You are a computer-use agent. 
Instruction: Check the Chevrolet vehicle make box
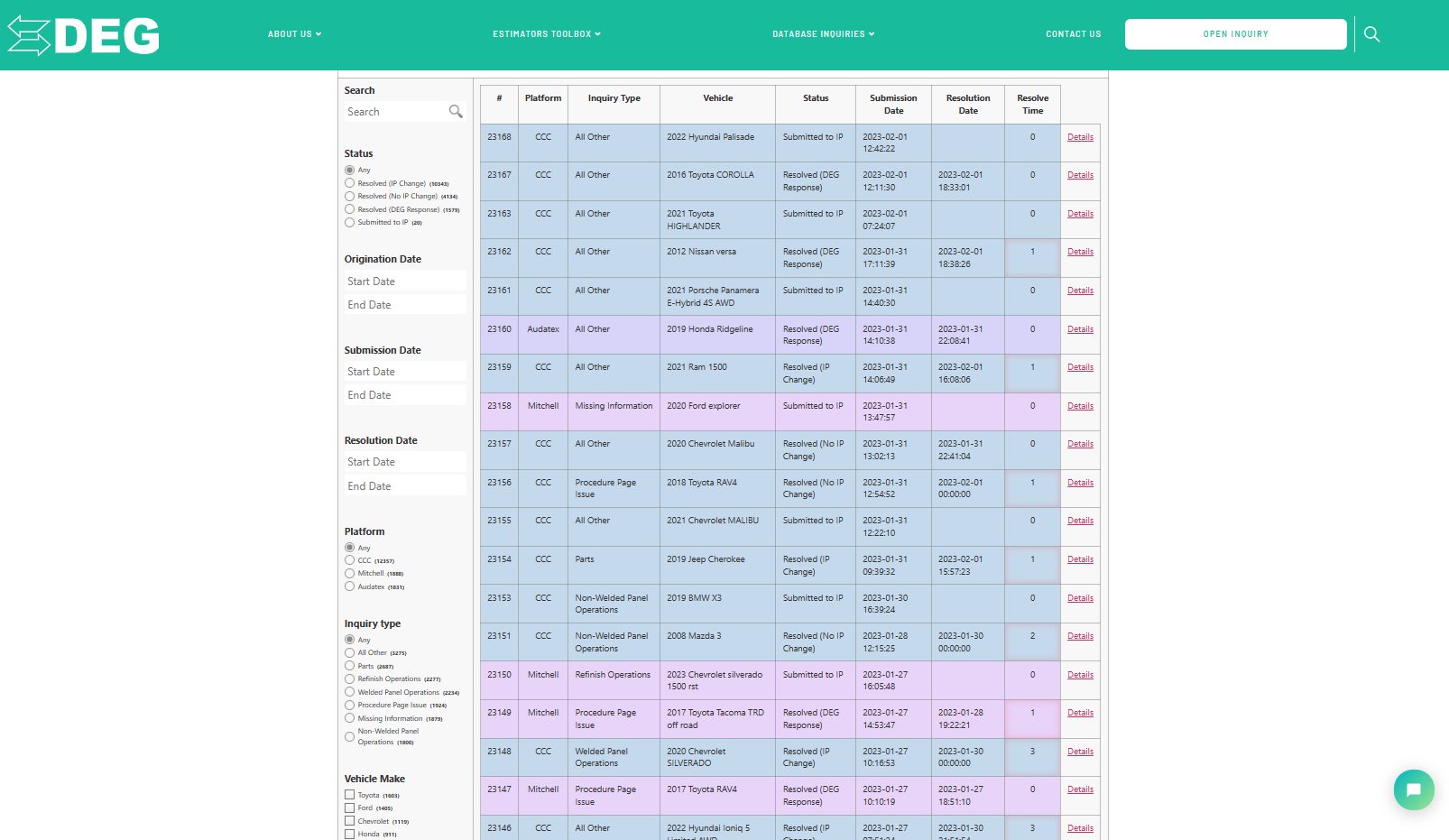(349, 821)
